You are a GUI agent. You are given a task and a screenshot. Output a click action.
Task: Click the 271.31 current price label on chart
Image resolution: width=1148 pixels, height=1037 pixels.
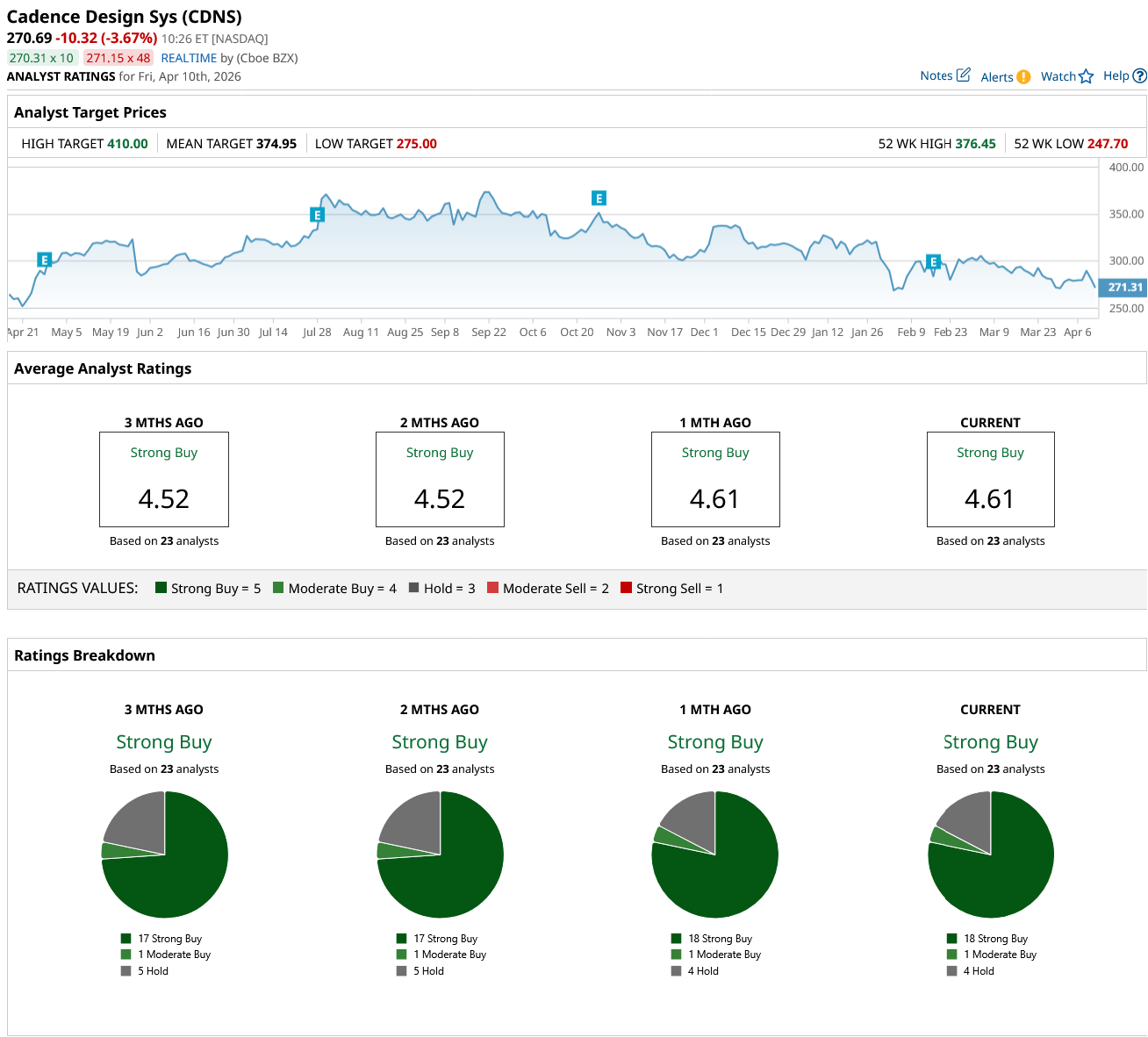click(1123, 287)
